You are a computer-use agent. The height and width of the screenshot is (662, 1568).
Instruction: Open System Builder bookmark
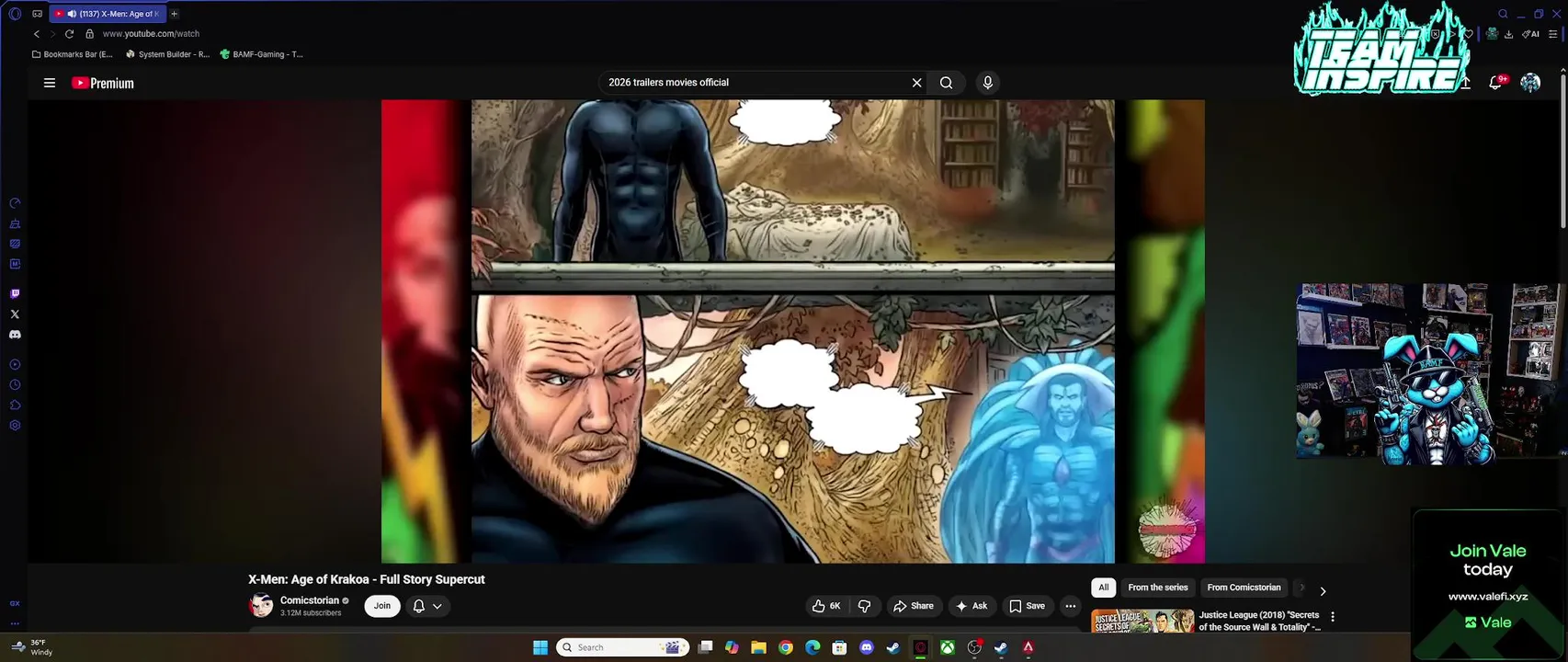tap(167, 54)
